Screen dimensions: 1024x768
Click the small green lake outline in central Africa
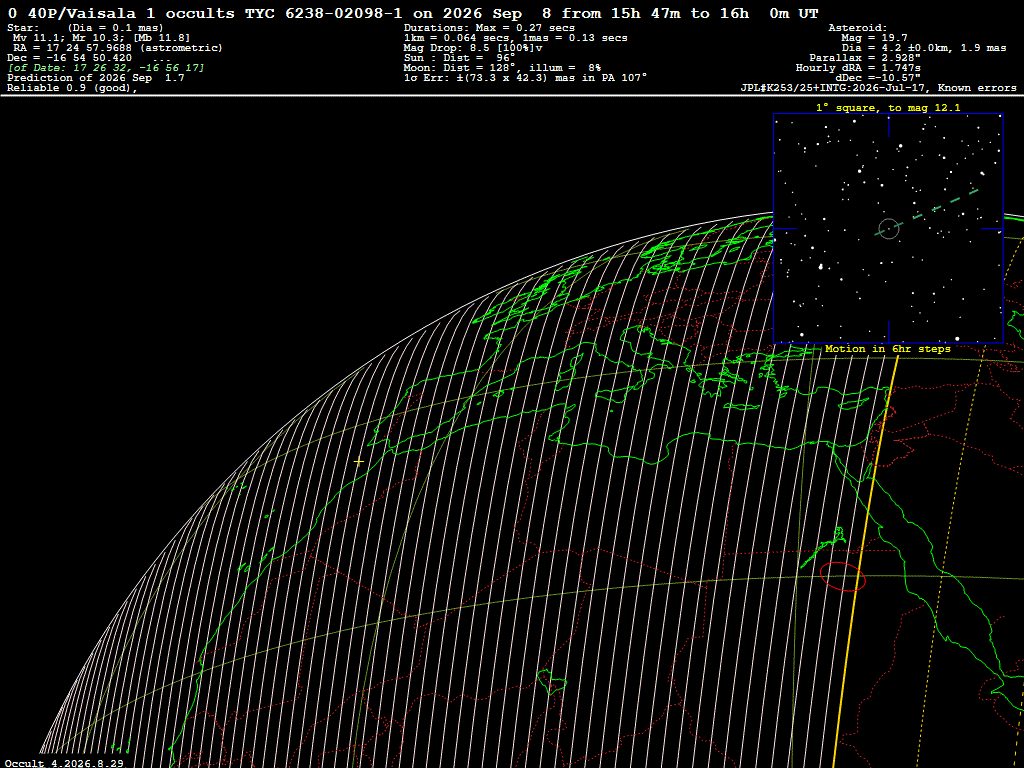(551, 683)
